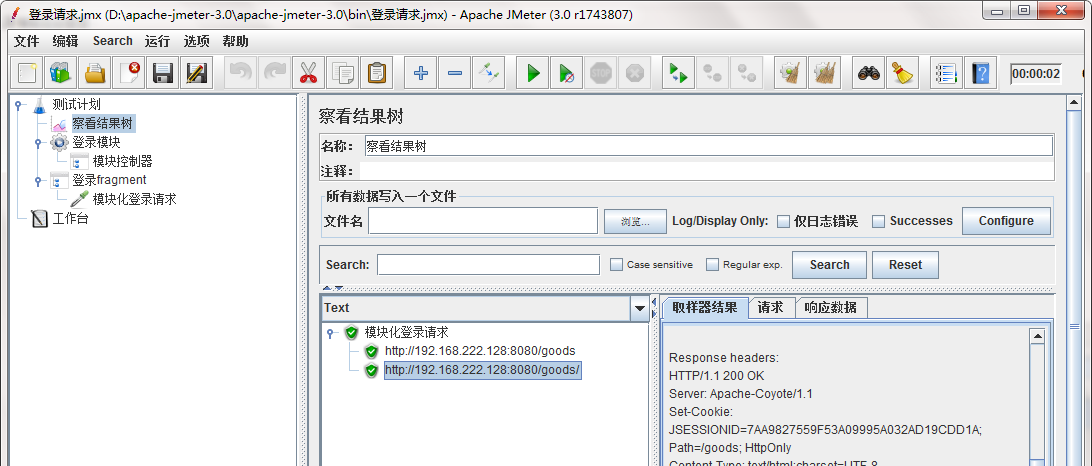The height and width of the screenshot is (466, 1092).
Task: Enable the 仅日志错误 checkbox
Action: 783,222
